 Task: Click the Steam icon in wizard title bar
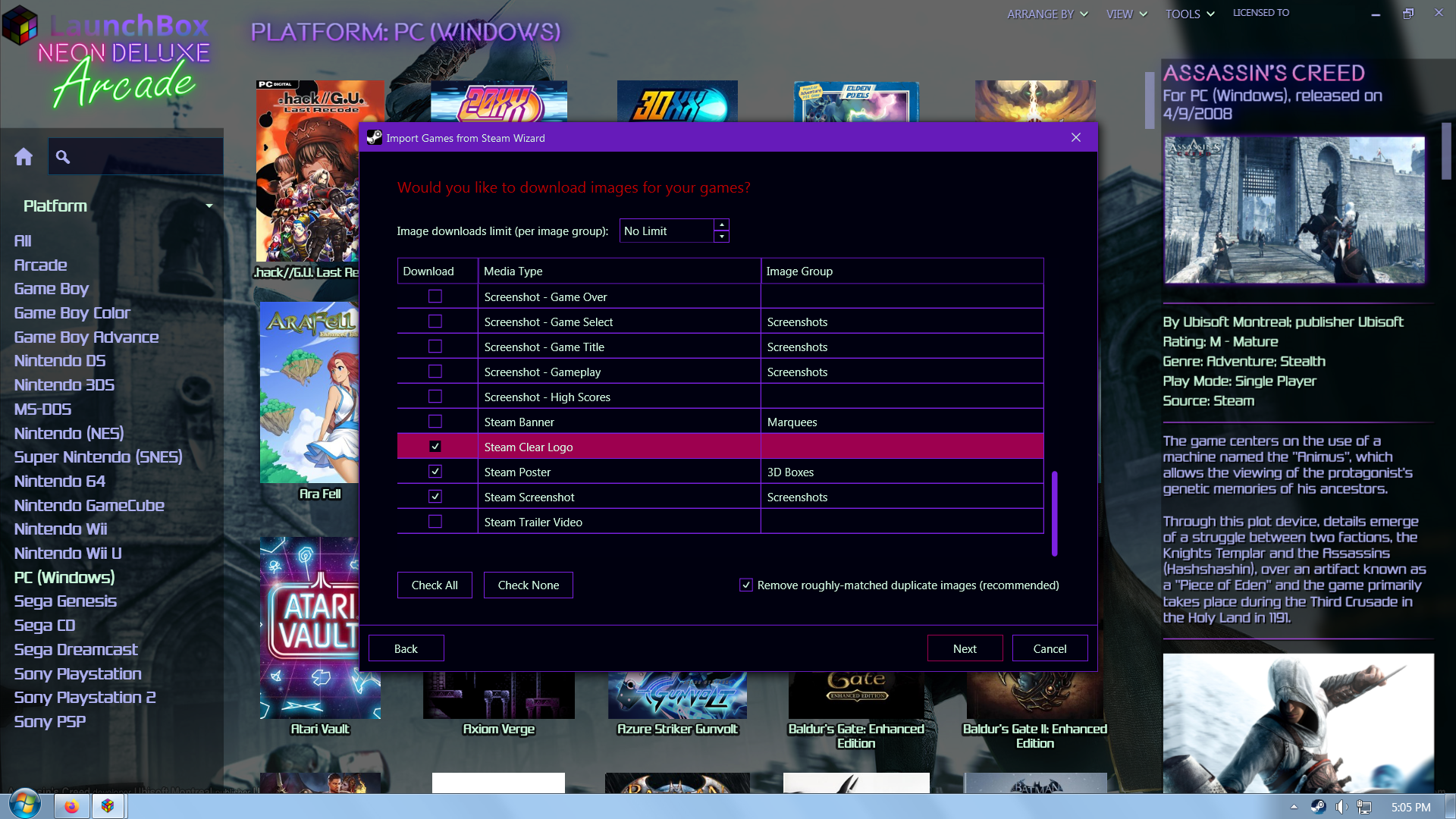374,137
